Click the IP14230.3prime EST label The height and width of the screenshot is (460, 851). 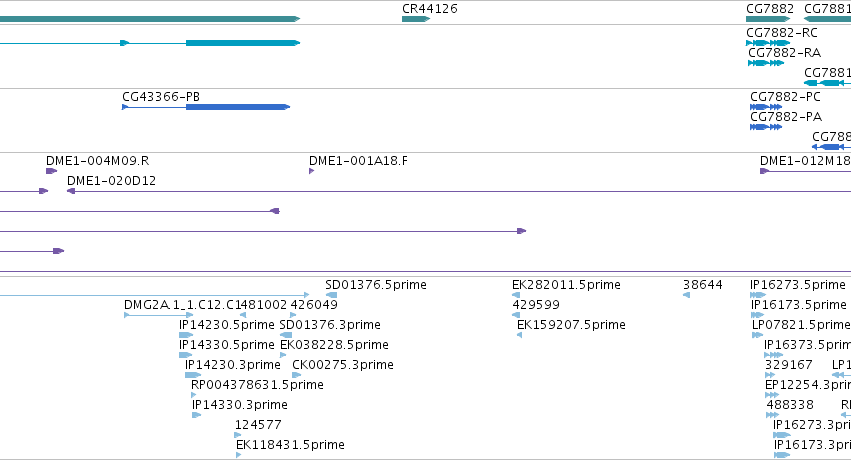pyautogui.click(x=233, y=365)
